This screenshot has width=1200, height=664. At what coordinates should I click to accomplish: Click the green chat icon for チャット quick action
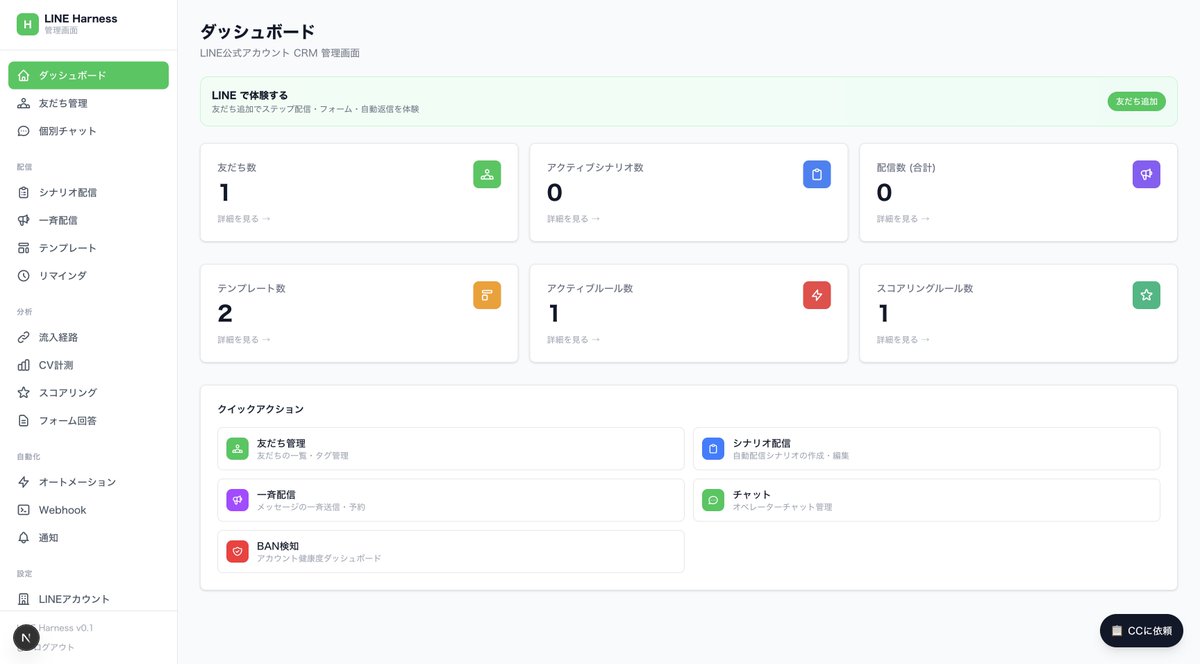713,500
